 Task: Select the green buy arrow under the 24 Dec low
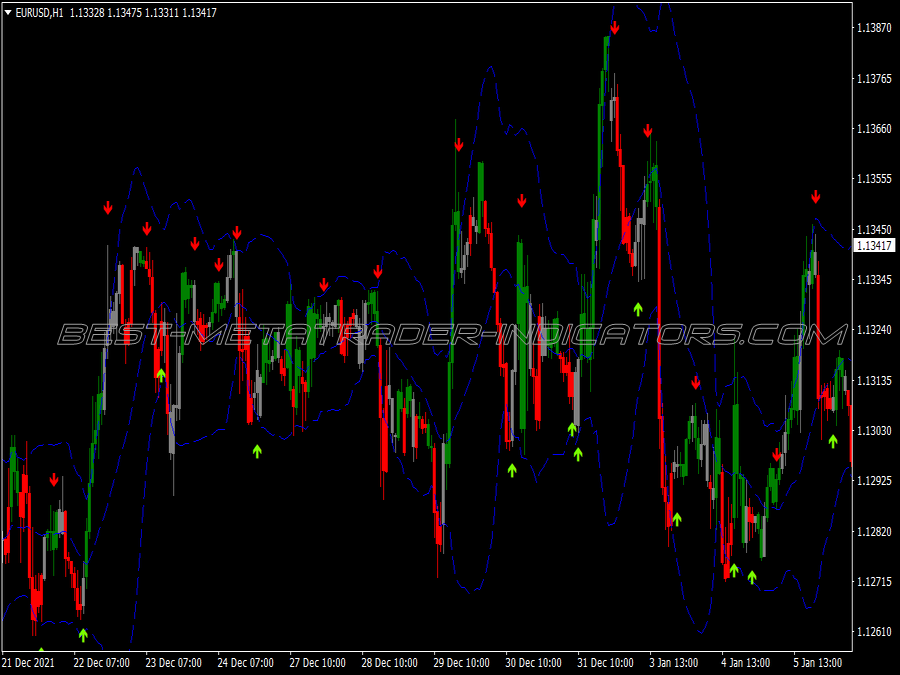pos(257,451)
